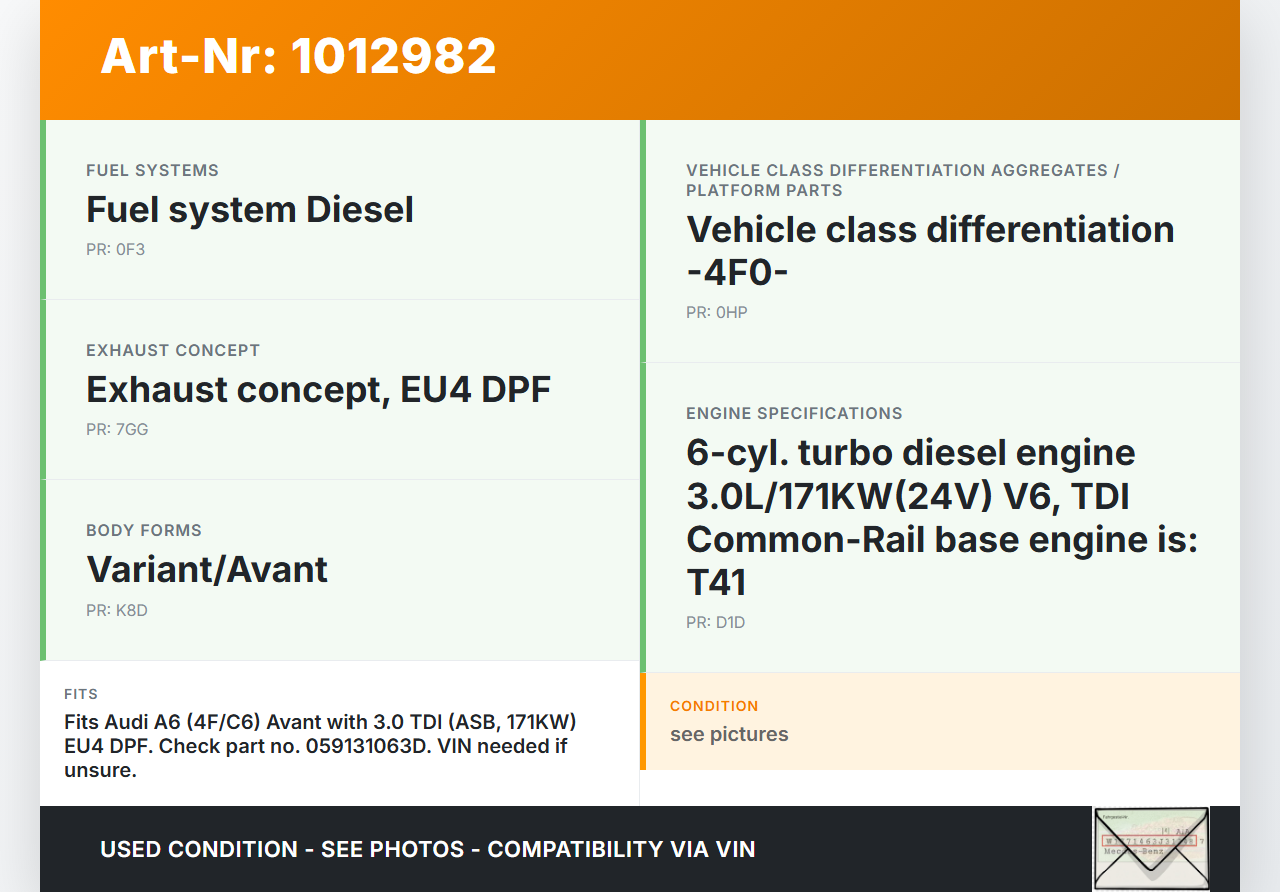Click the "see pictures" condition text
The image size is (1280, 892).
coord(729,734)
